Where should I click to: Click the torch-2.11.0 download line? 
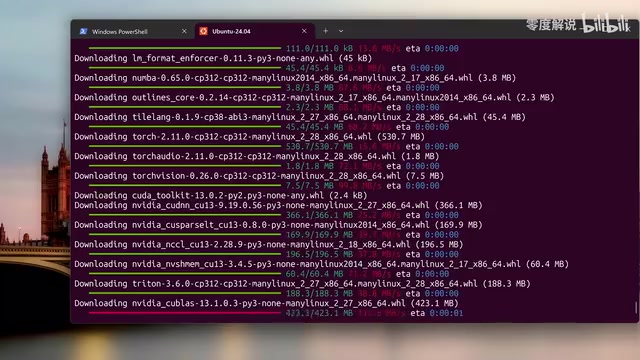tap(249, 137)
